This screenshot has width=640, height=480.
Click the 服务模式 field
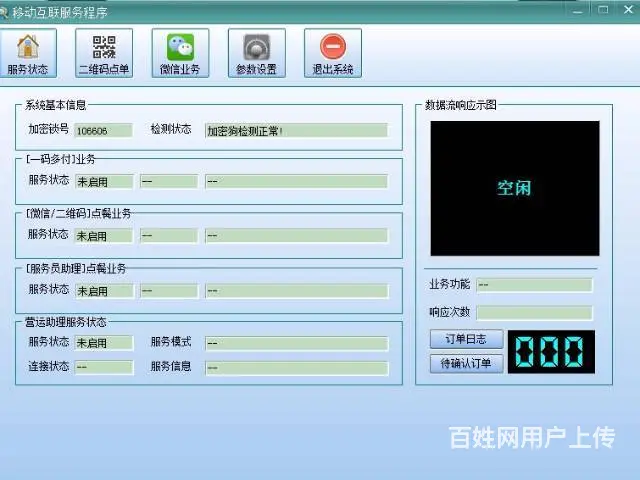296,343
